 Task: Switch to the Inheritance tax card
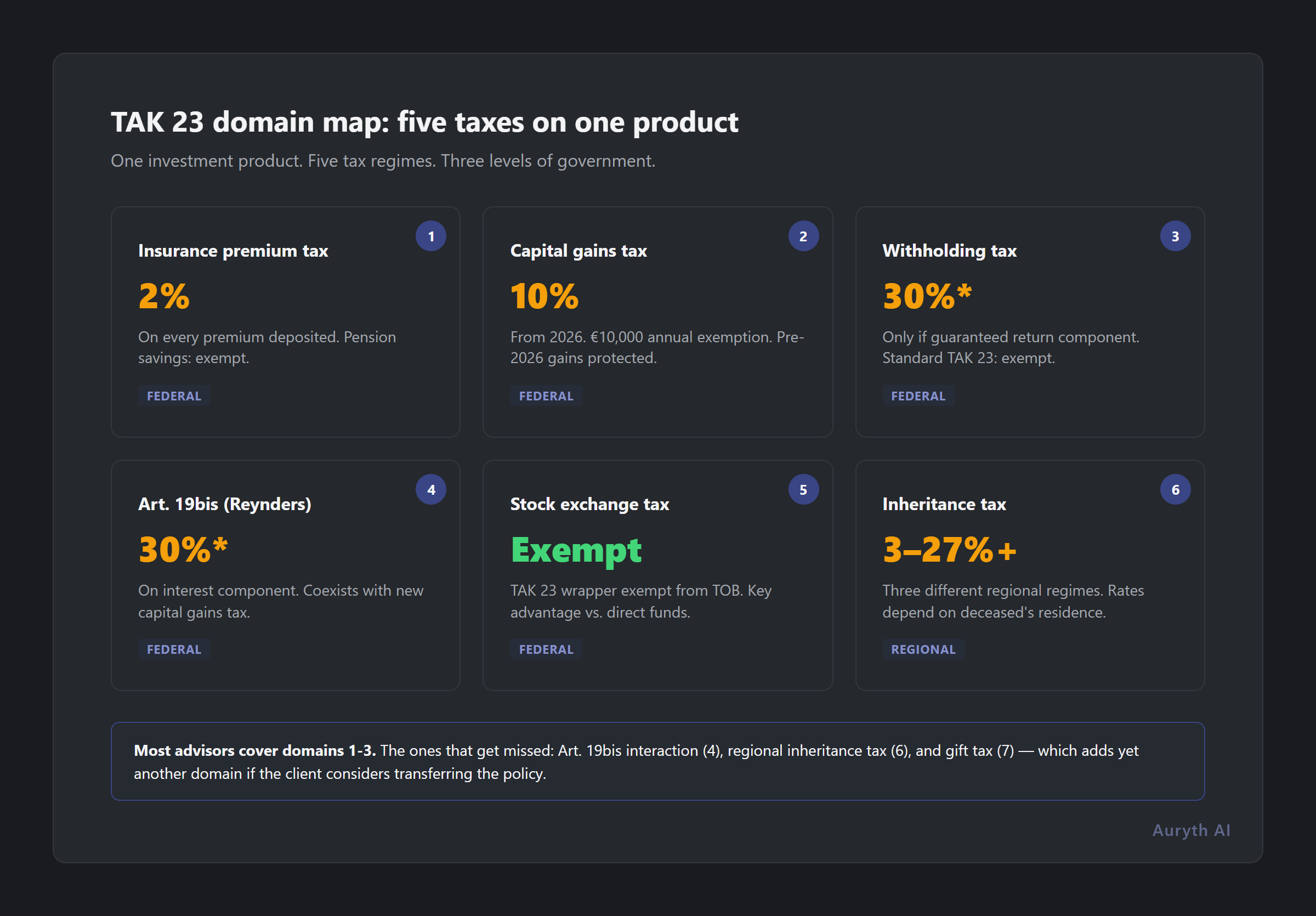(x=1030, y=573)
